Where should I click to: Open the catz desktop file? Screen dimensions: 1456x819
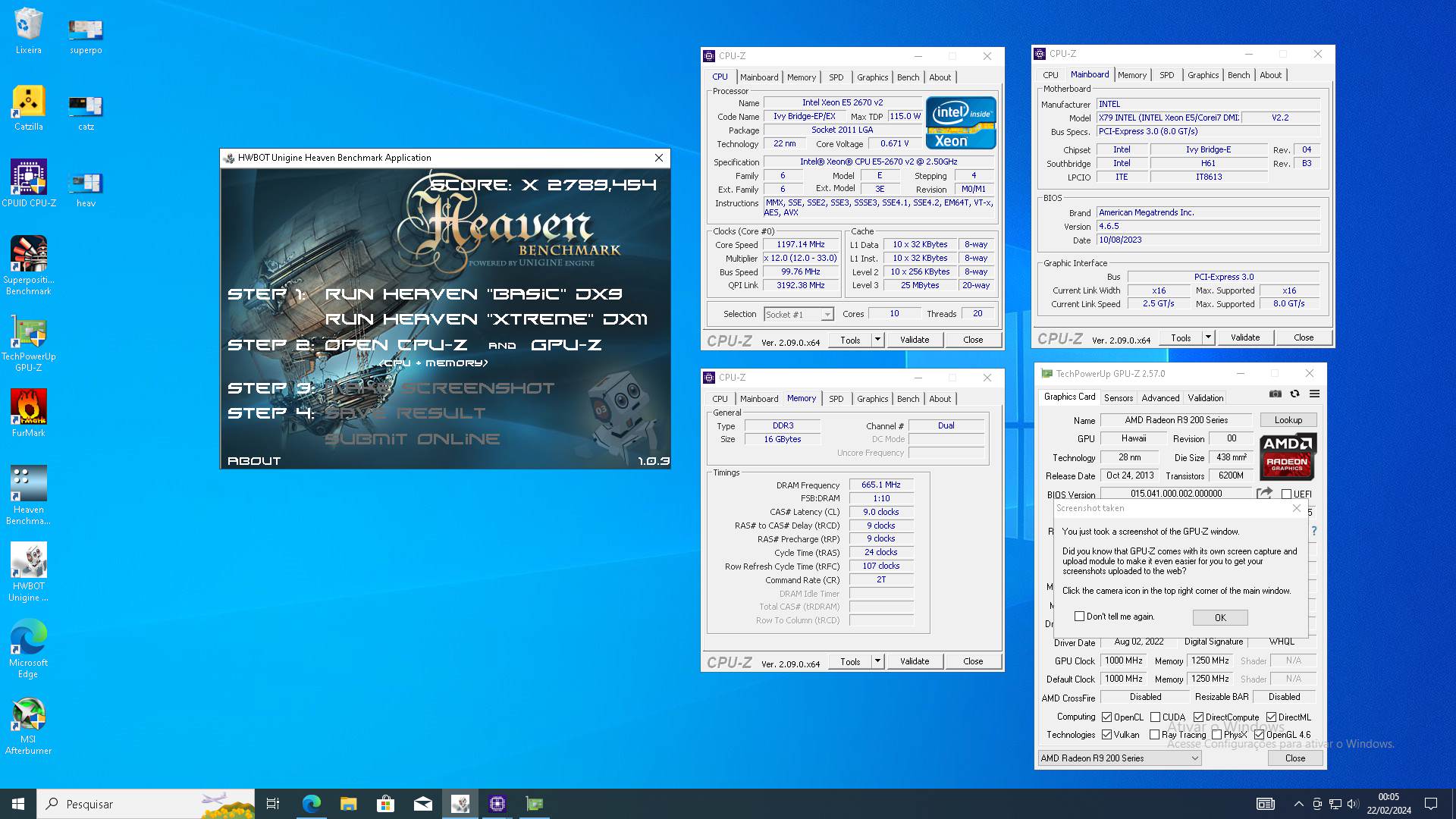[86, 112]
